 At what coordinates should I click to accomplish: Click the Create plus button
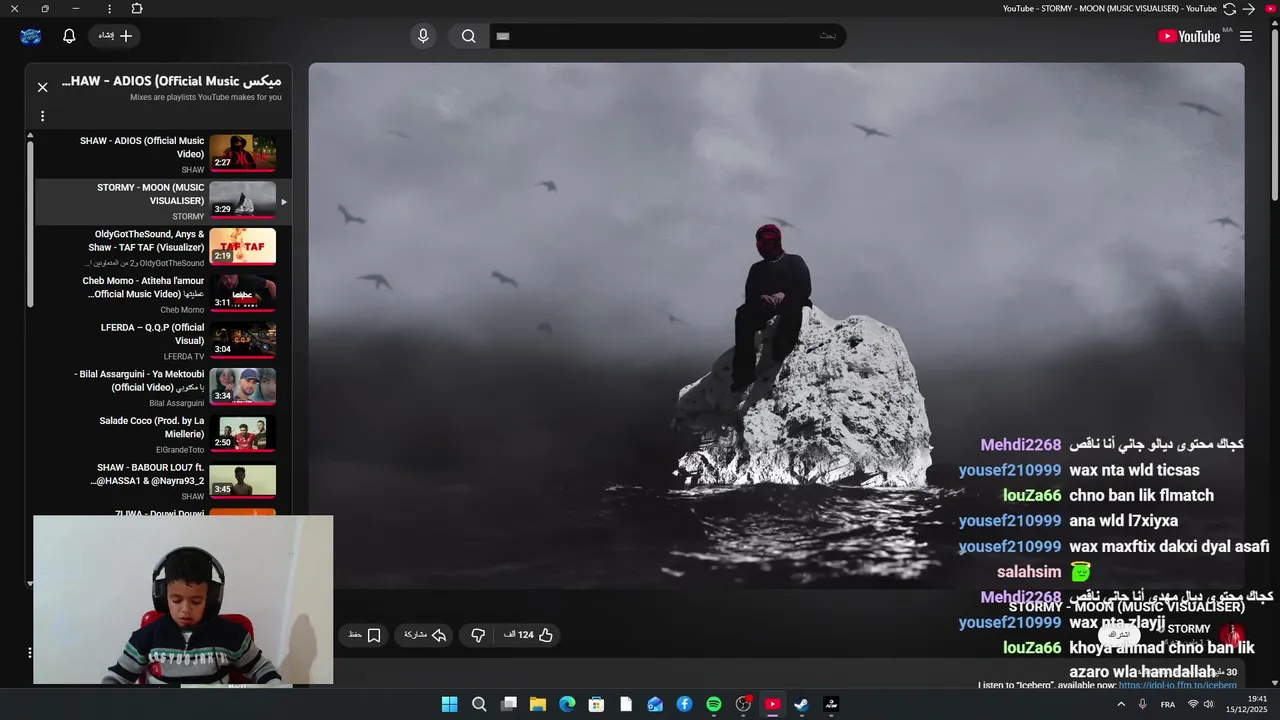[x=115, y=36]
